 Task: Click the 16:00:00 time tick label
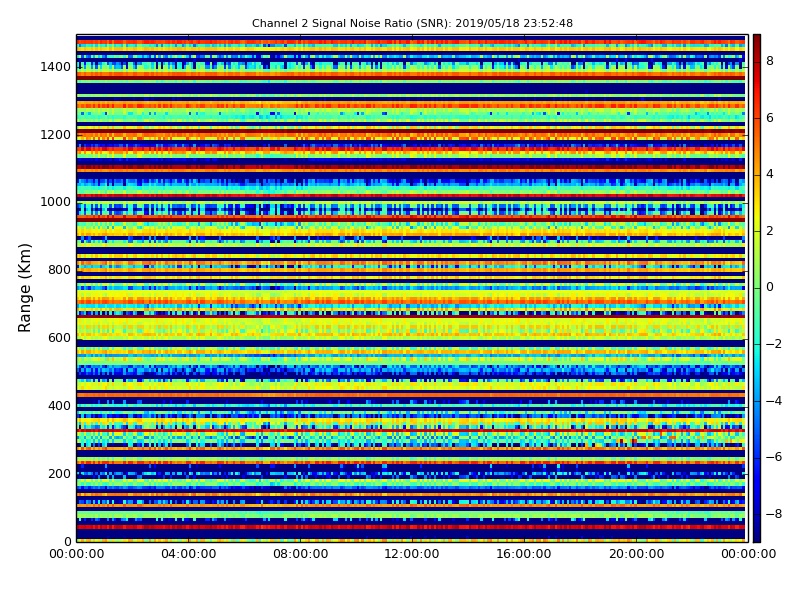coord(524,554)
